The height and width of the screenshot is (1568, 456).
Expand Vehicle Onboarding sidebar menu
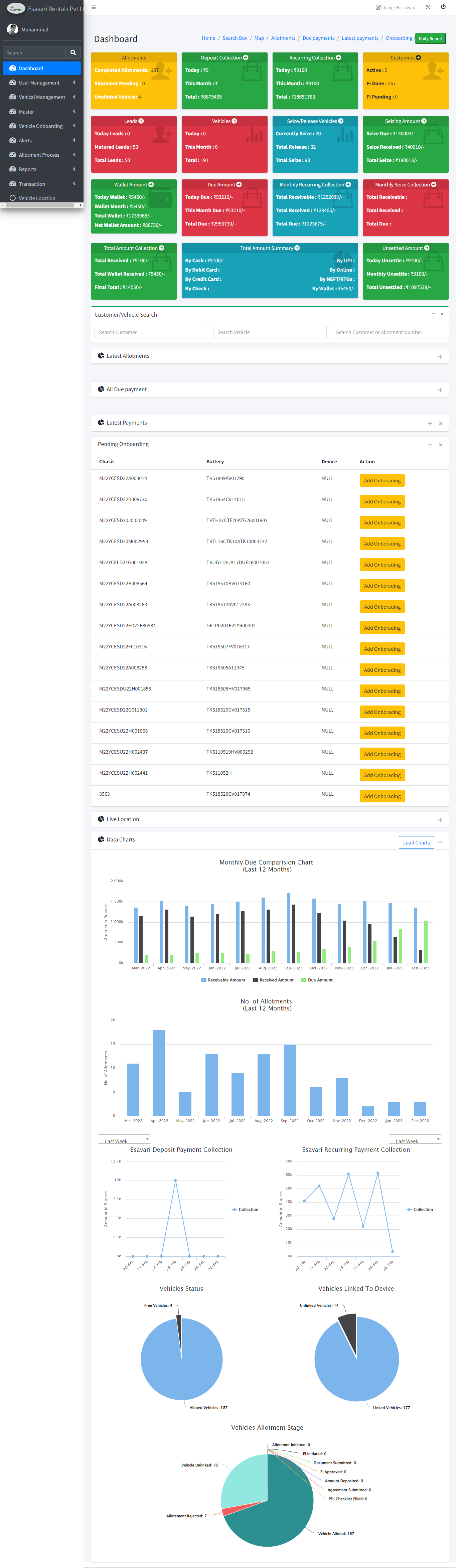[41, 126]
